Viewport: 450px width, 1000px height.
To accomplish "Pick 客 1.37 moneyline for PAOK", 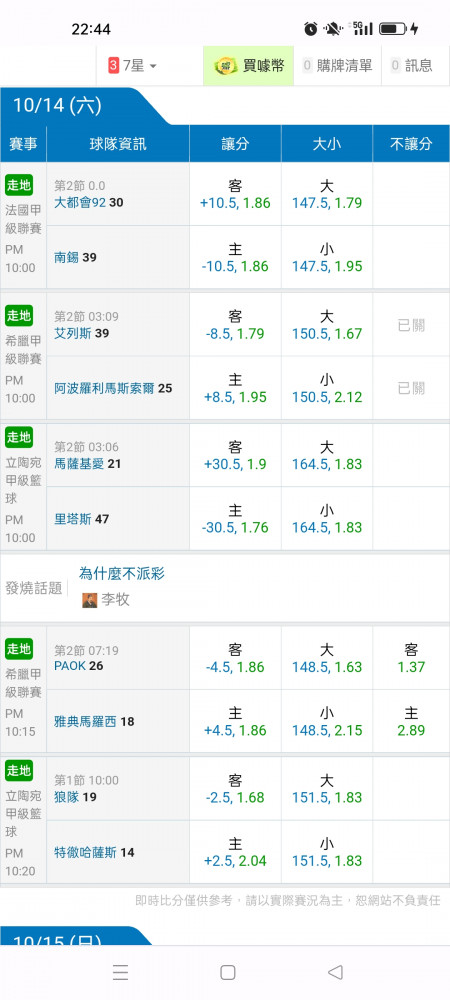I will coord(411,658).
